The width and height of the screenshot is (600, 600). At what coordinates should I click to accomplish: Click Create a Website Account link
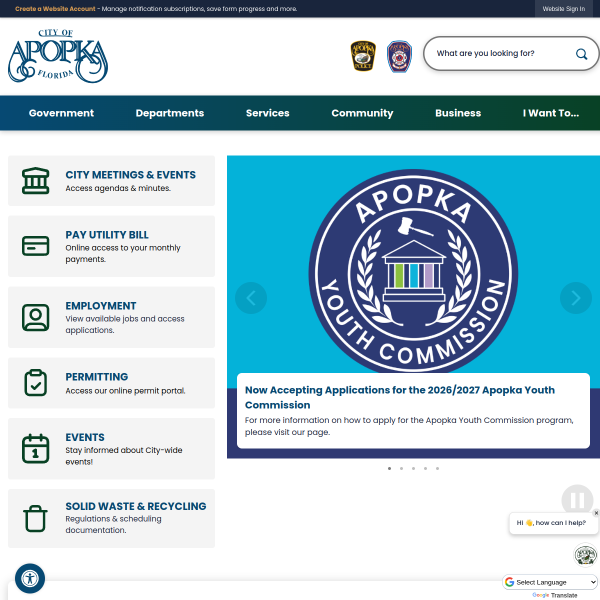click(x=55, y=9)
